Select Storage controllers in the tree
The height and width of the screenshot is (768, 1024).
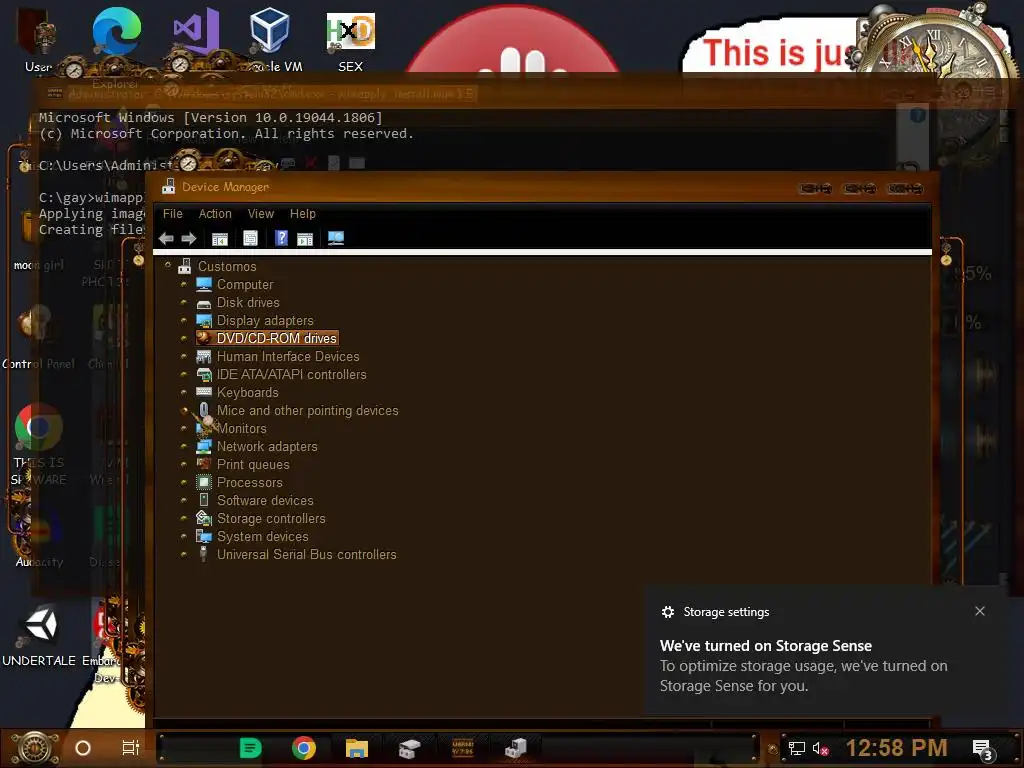271,519
